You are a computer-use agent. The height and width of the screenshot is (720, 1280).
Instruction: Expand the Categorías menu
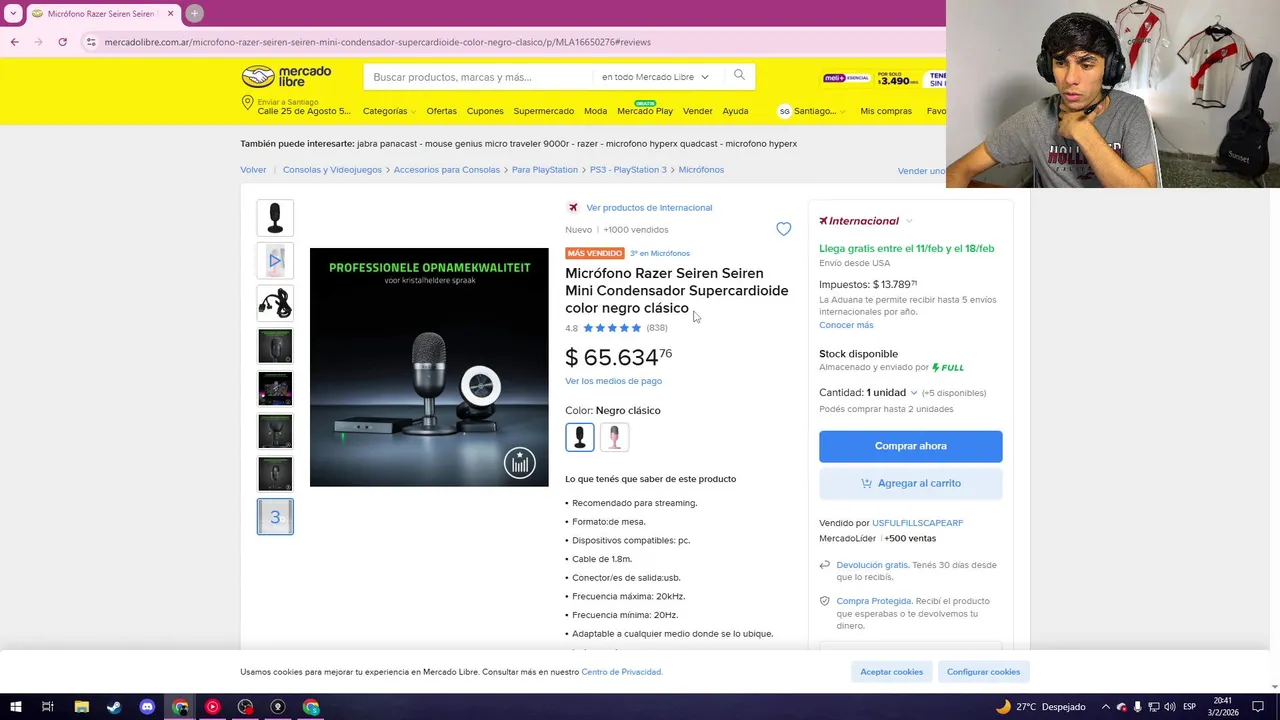coord(389,111)
